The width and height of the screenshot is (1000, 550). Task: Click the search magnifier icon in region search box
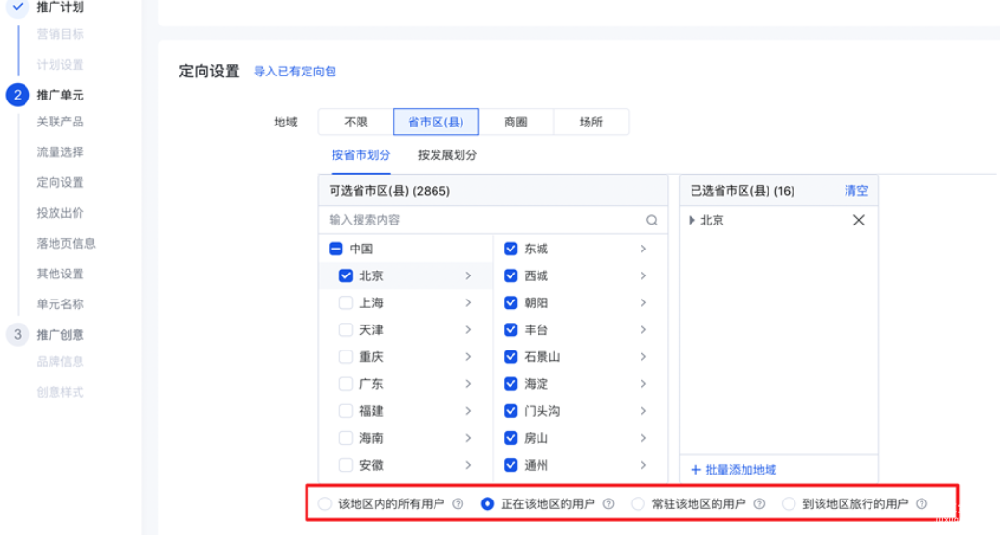tap(652, 220)
